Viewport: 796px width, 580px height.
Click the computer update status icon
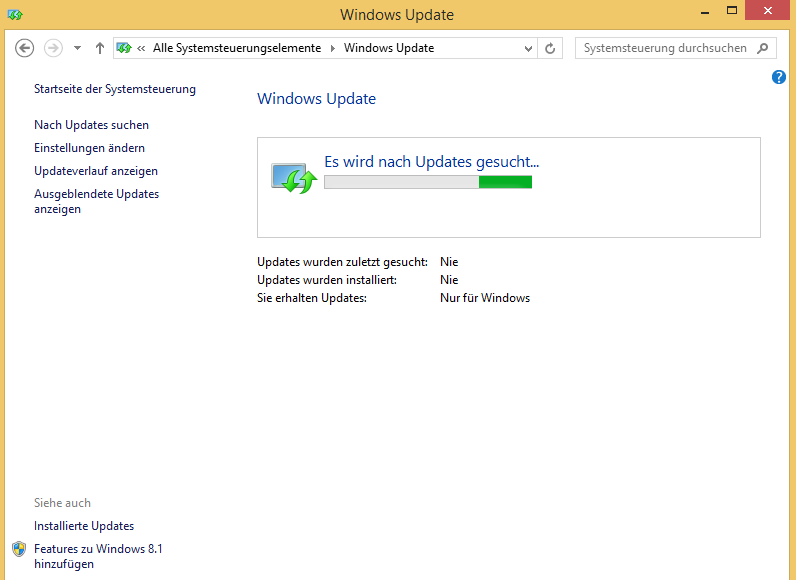pyautogui.click(x=294, y=178)
